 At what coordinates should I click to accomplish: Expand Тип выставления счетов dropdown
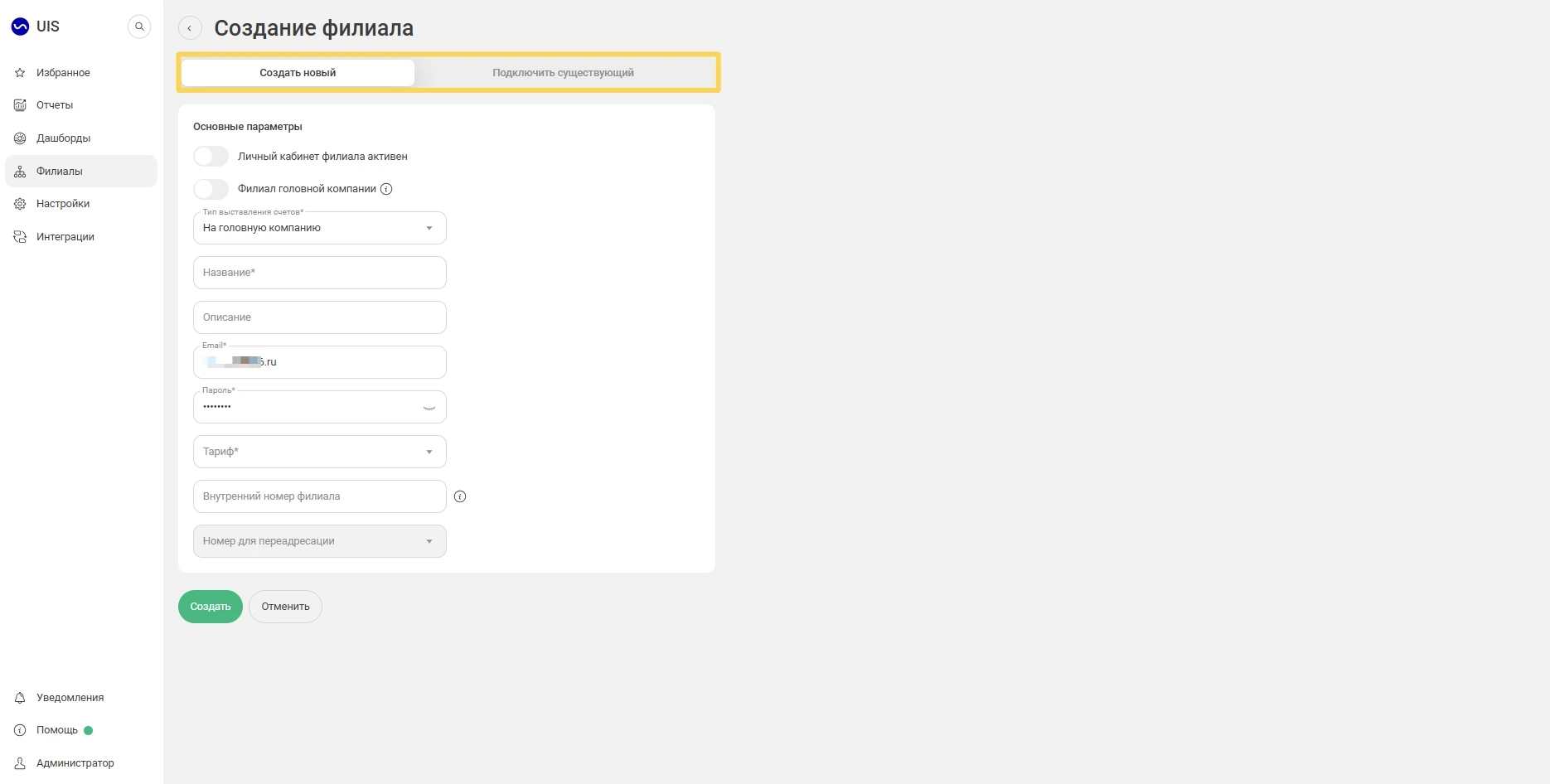[x=320, y=228]
